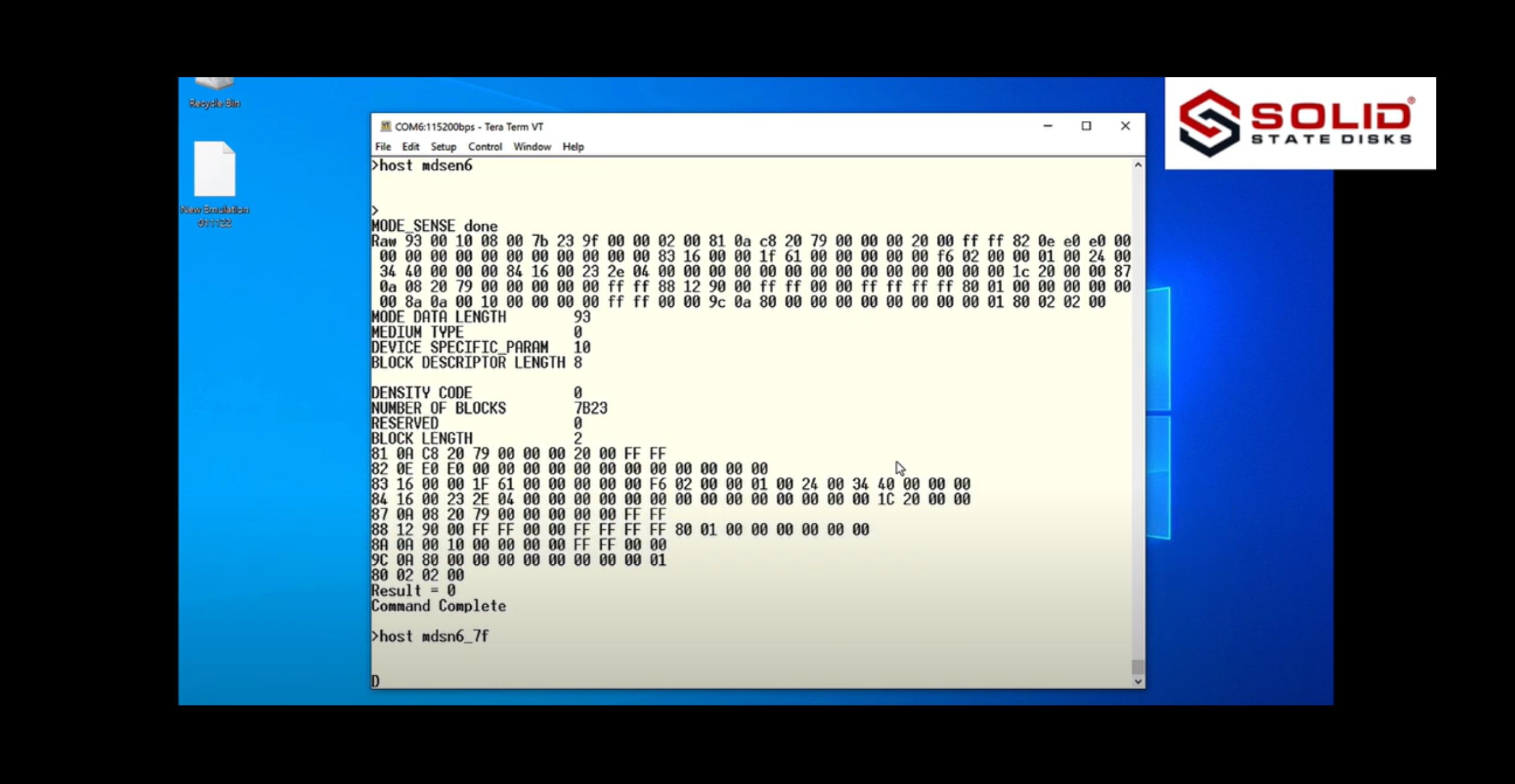Click the terminal scrollbar down arrow
This screenshot has height=784, width=1515.
[x=1138, y=682]
